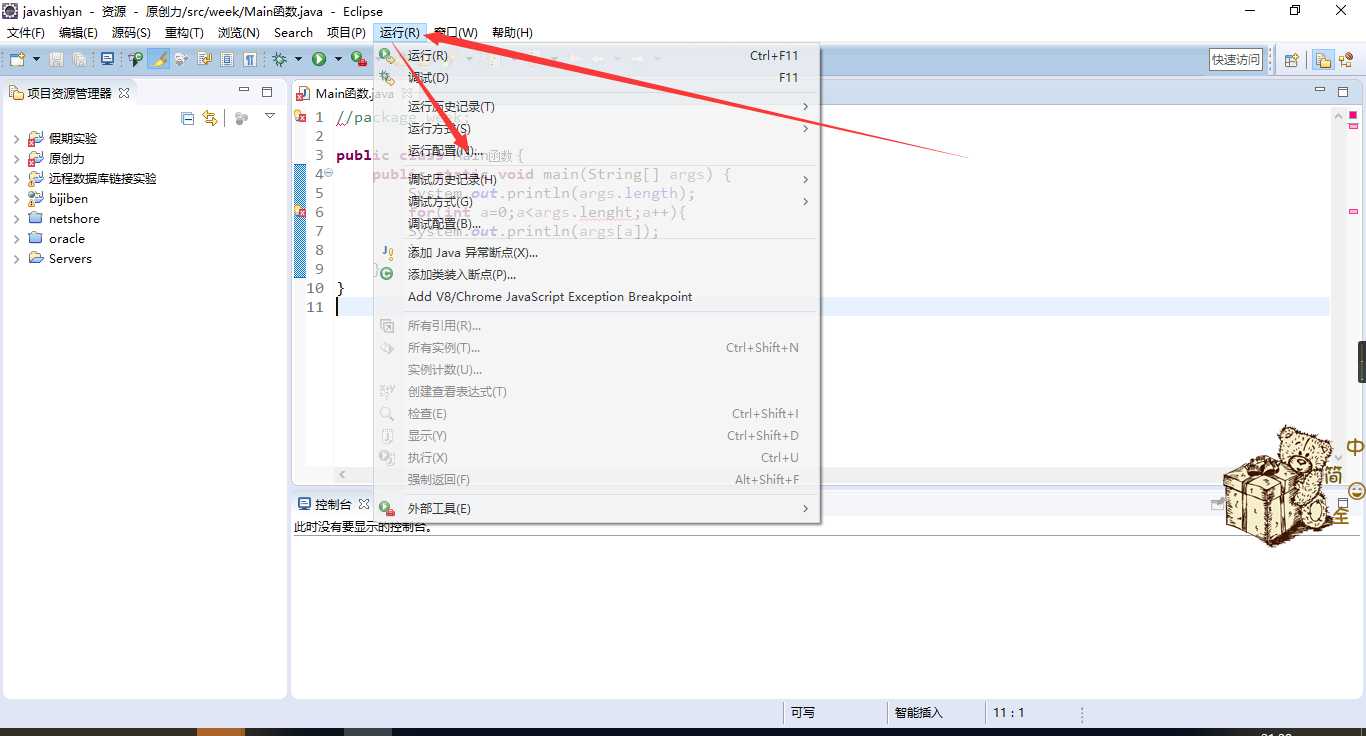This screenshot has width=1366, height=736.
Task: Click the 11 : 1 cursor position
Action: [x=1008, y=713]
